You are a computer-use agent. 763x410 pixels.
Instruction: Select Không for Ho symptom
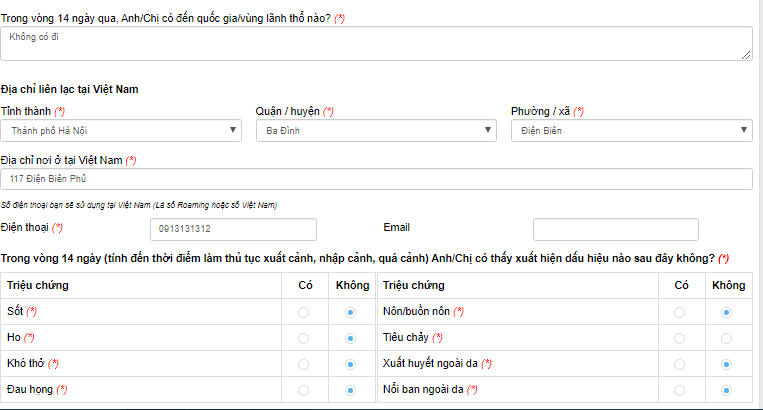tap(350, 339)
